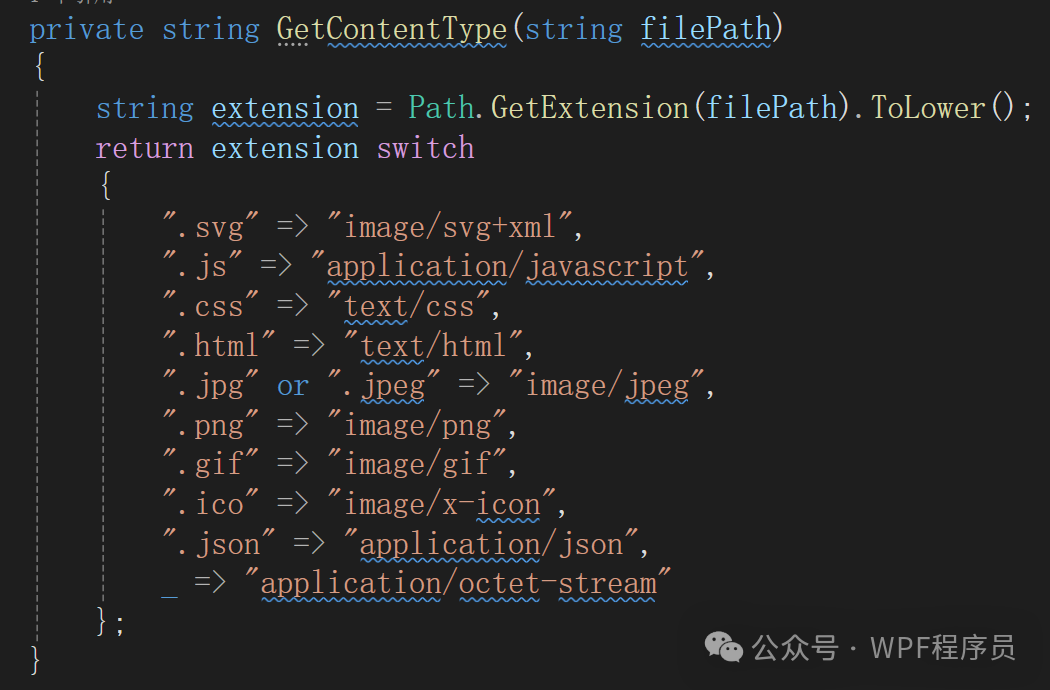
Task: Click the GetContentType method name
Action: click(392, 29)
